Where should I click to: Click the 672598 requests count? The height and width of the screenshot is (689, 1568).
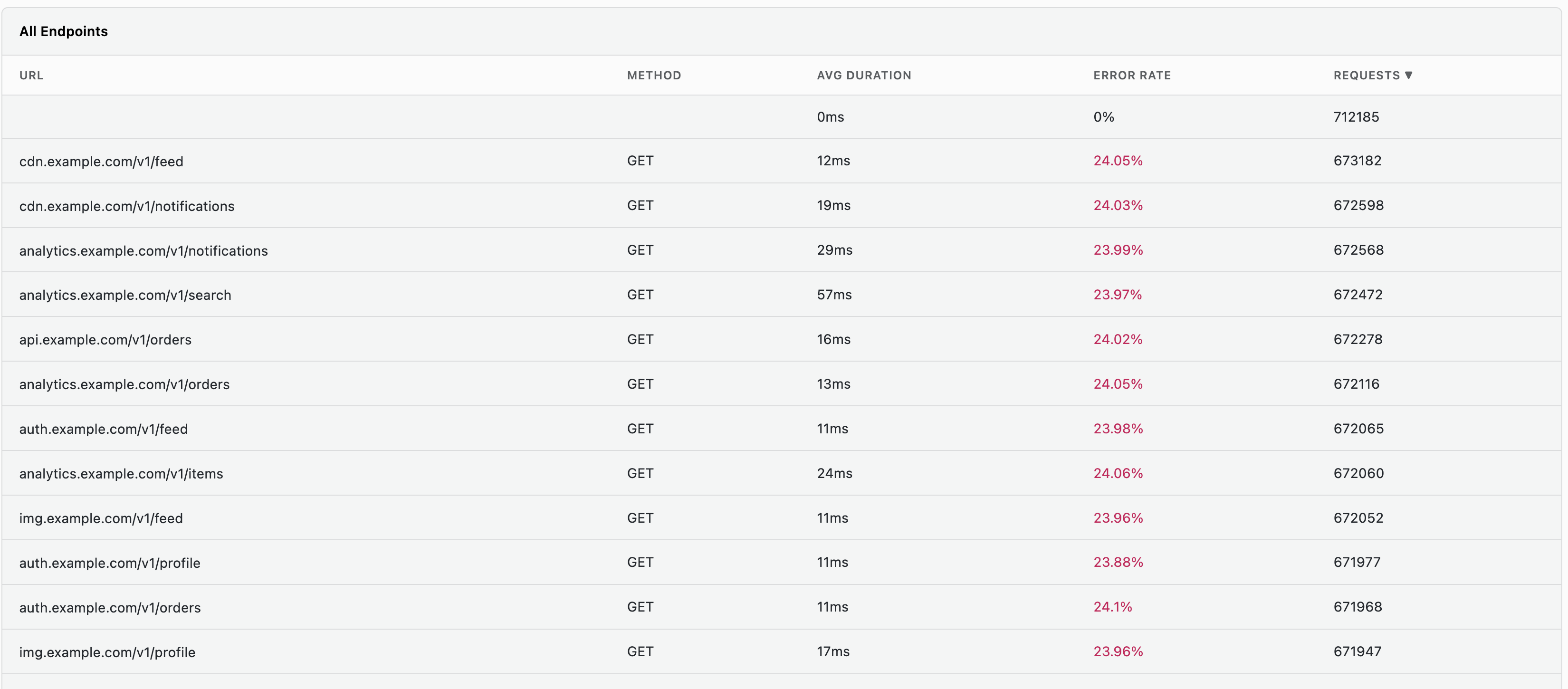tap(1358, 205)
